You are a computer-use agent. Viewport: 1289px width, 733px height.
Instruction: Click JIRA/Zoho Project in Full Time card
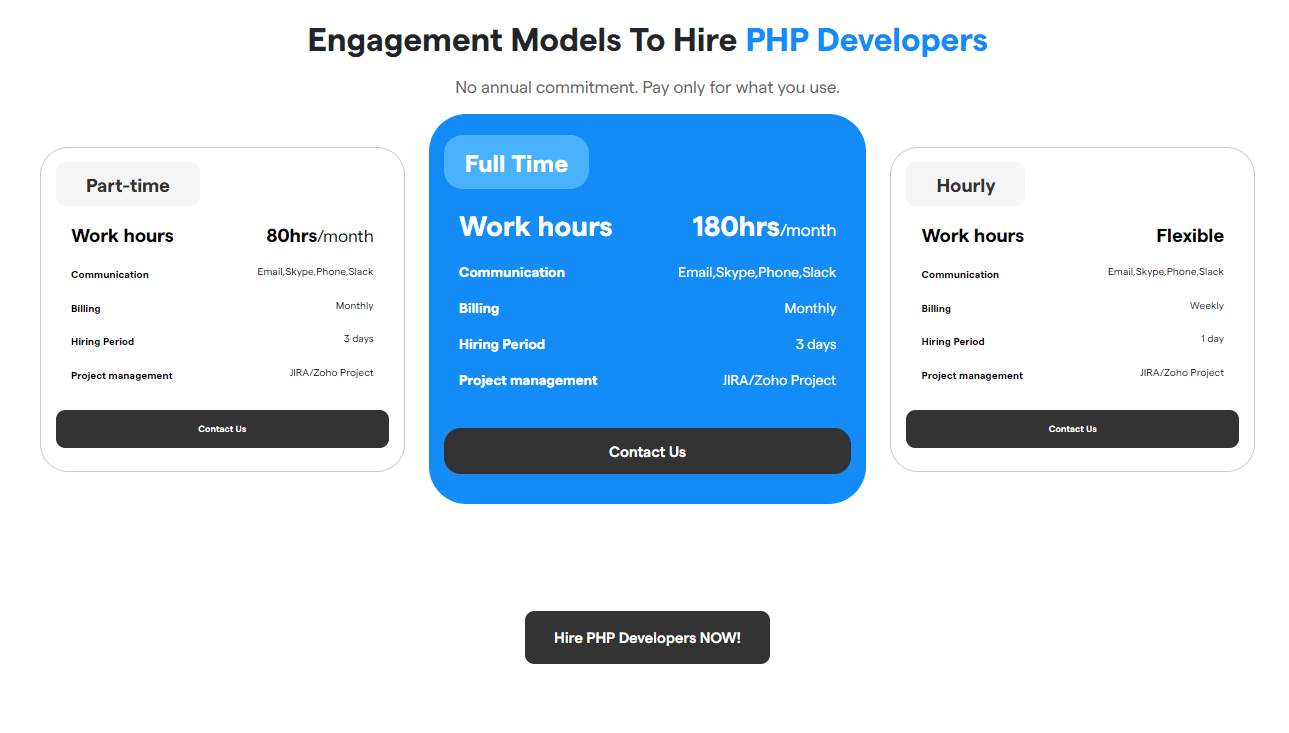point(779,380)
